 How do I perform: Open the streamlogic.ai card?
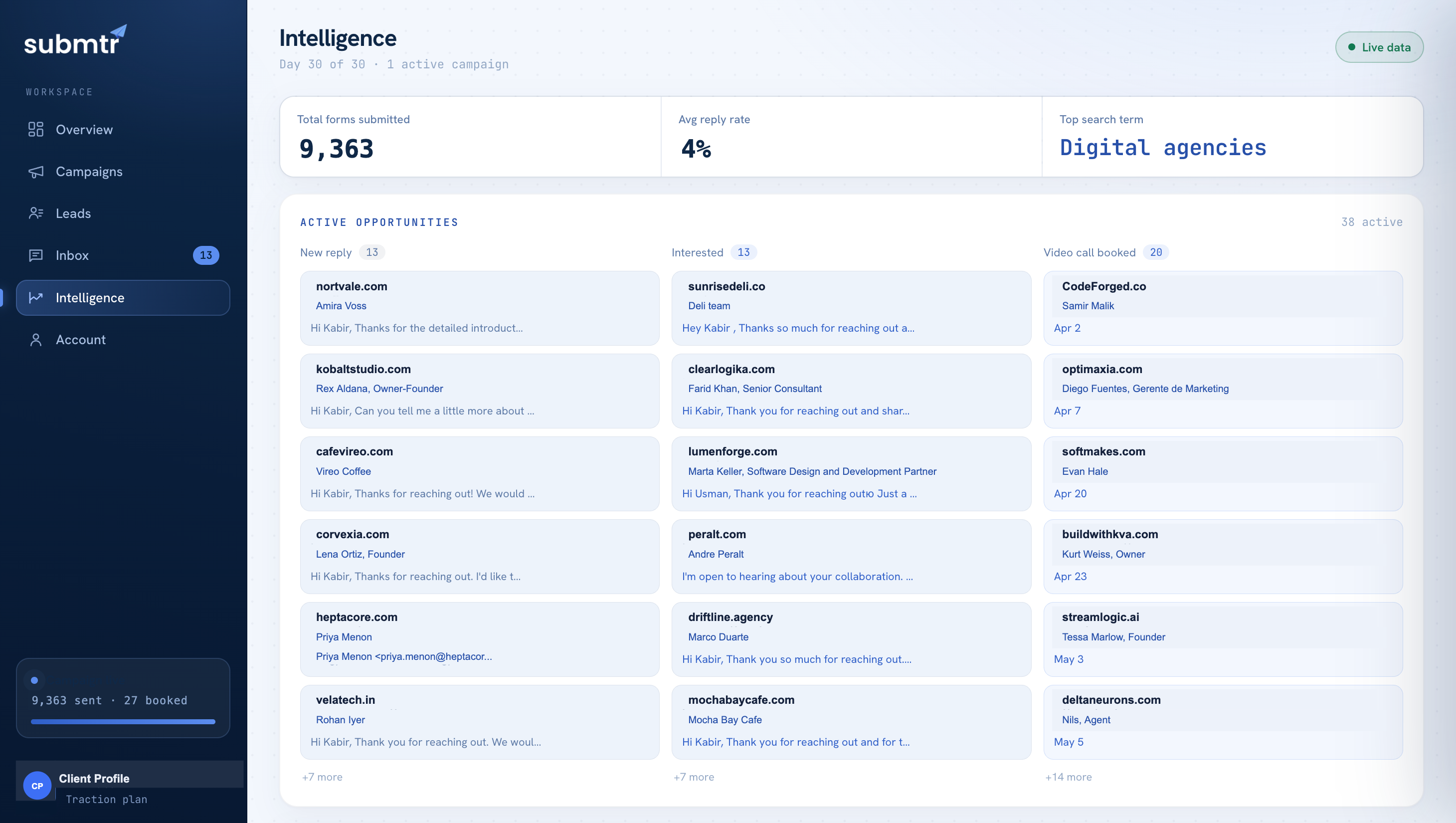[1223, 639]
